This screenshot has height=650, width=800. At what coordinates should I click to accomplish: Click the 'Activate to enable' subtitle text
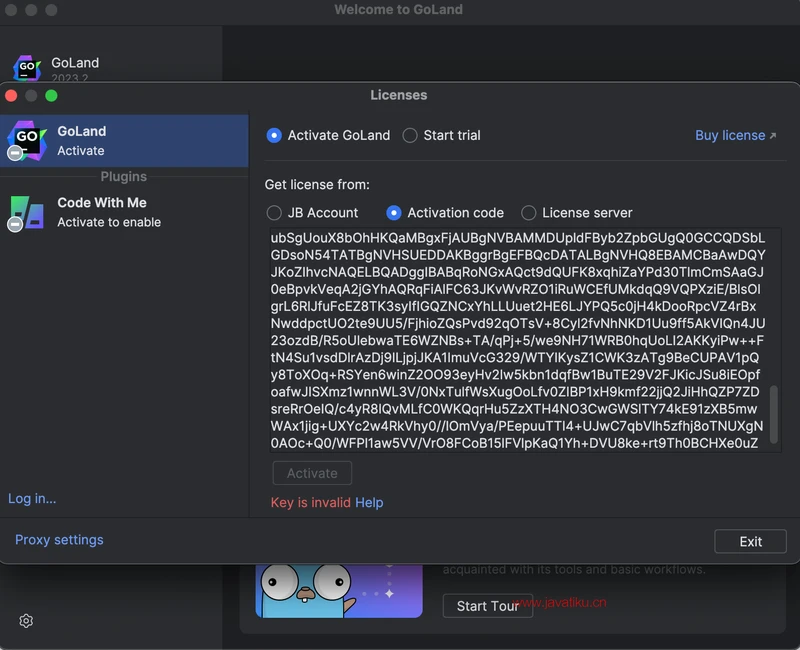click(x=109, y=222)
